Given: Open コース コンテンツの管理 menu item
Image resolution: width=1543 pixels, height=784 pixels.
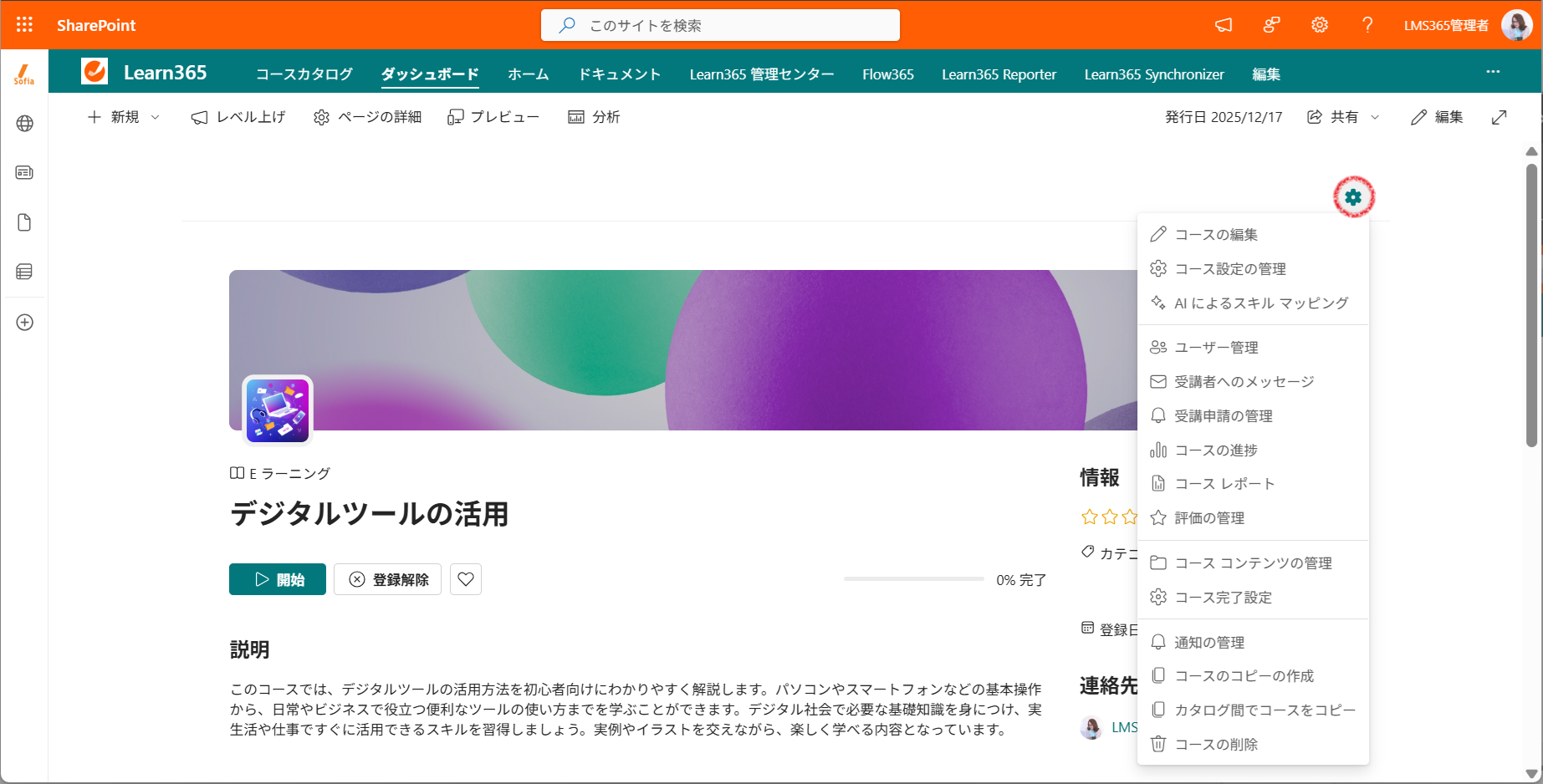Looking at the screenshot, I should pyautogui.click(x=1253, y=563).
